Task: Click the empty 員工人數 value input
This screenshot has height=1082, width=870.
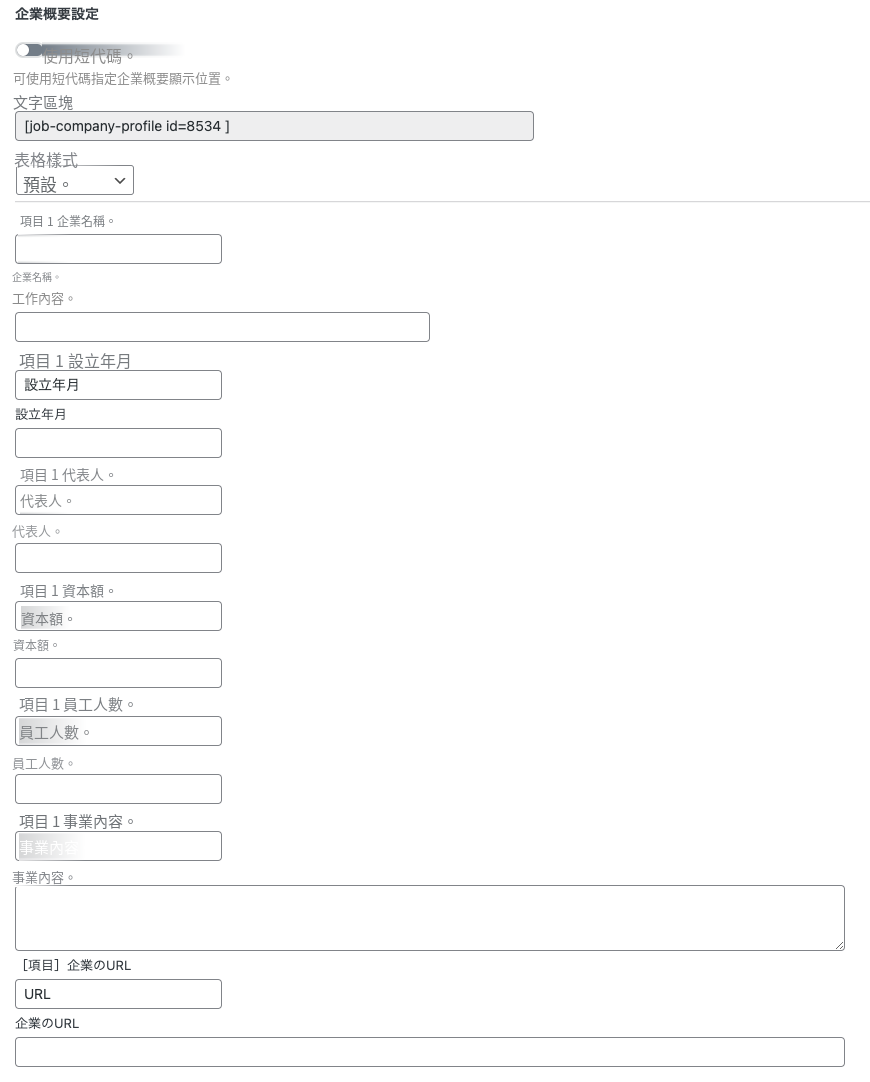Action: click(x=118, y=789)
